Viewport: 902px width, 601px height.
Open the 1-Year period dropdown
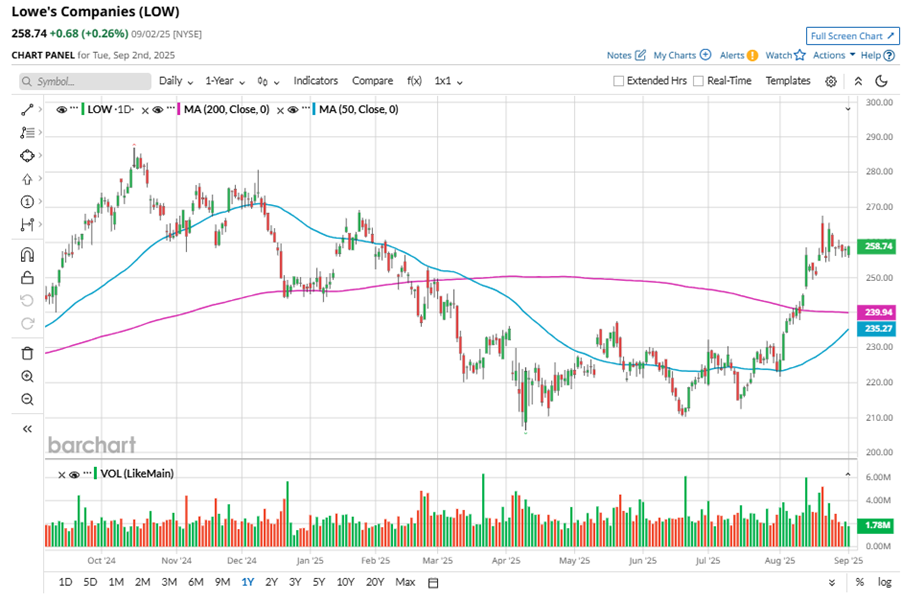[225, 81]
